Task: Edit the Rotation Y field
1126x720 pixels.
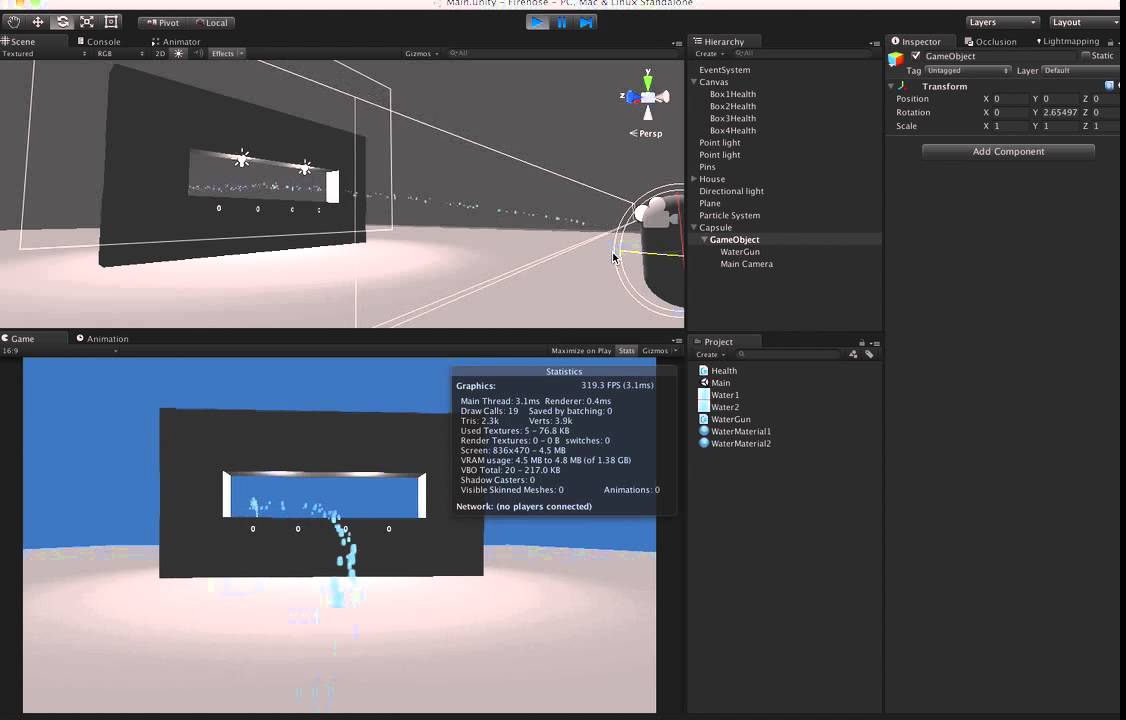Action: [1061, 113]
